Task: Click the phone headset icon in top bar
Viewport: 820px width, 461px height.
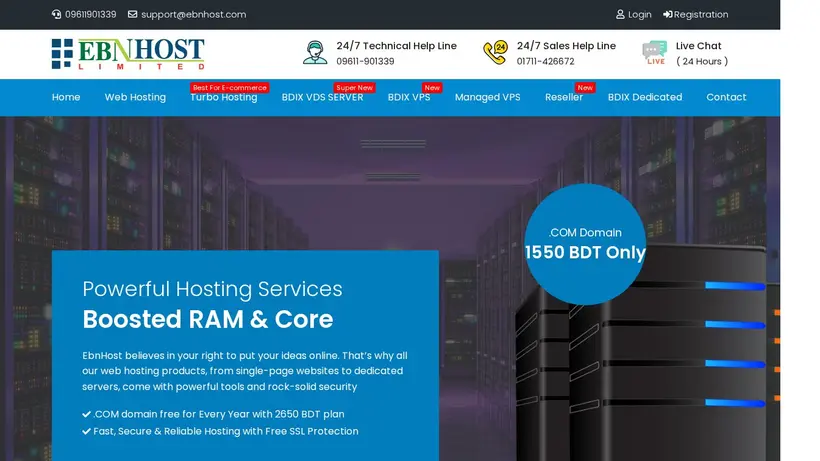Action: pos(56,15)
